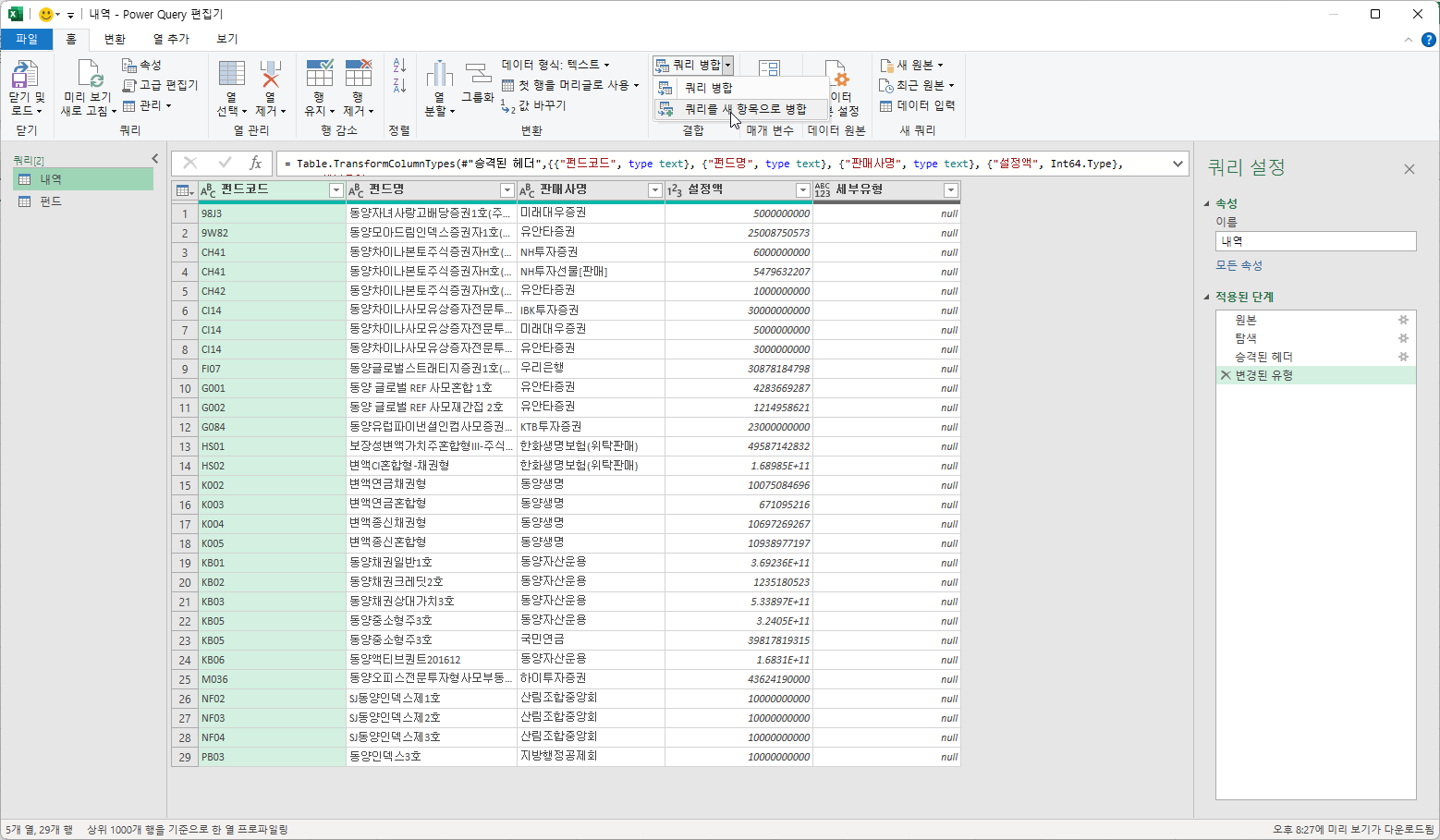
Task: Click Replace Values (값 바꾸기)
Action: tap(533, 105)
